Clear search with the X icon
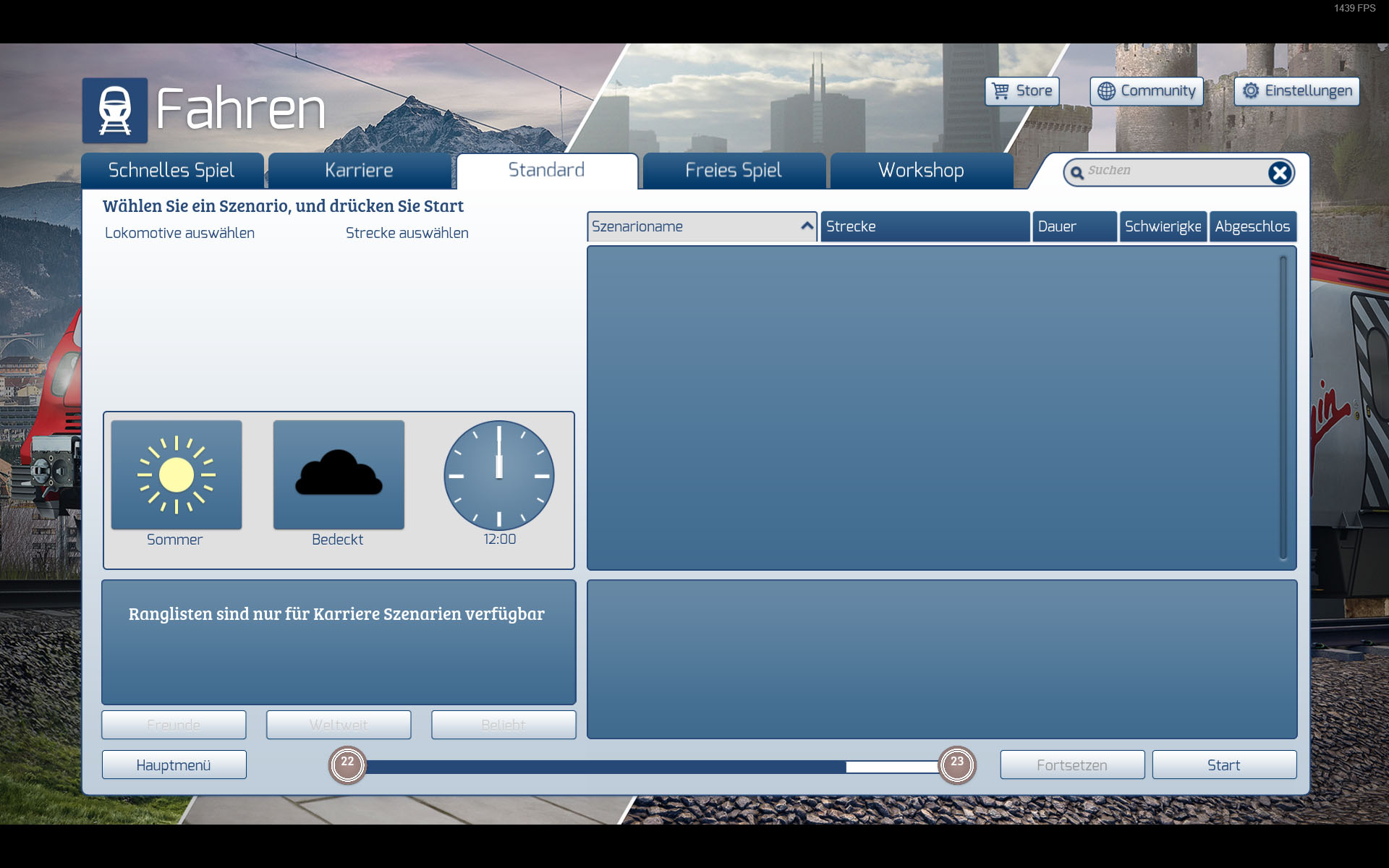This screenshot has width=1389, height=868. [1279, 173]
